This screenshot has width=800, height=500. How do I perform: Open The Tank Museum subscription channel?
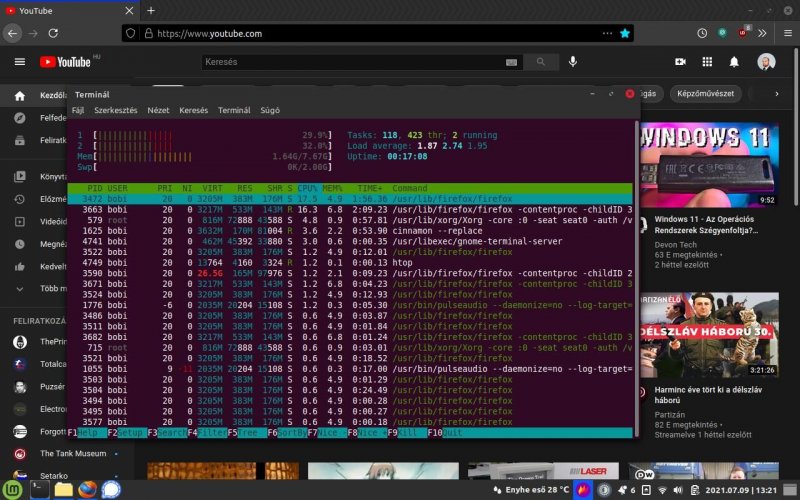(x=73, y=453)
